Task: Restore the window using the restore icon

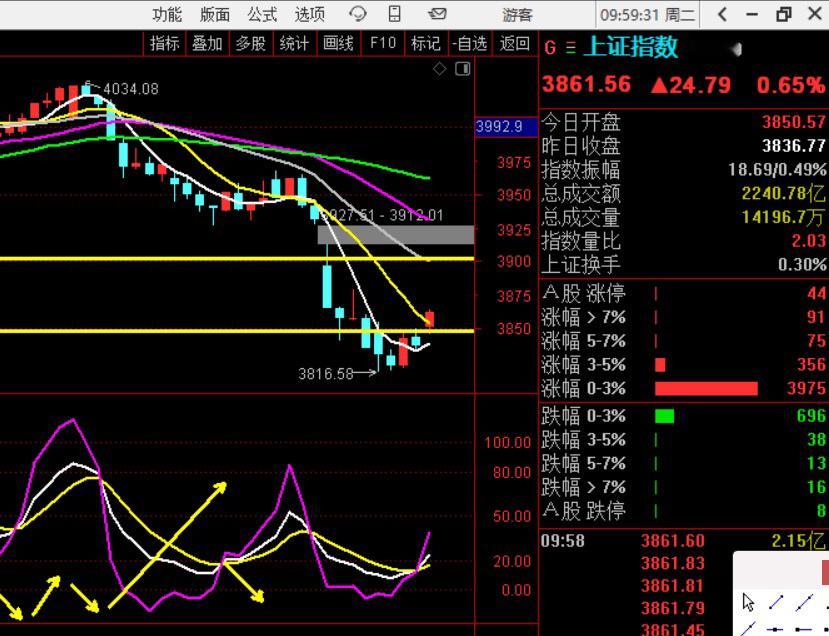Action: 784,14
